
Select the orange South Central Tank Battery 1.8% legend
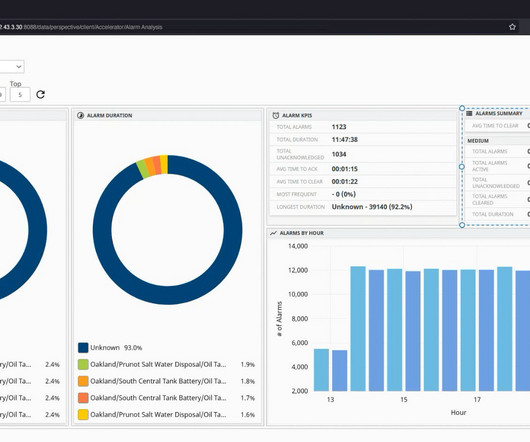[166, 381]
